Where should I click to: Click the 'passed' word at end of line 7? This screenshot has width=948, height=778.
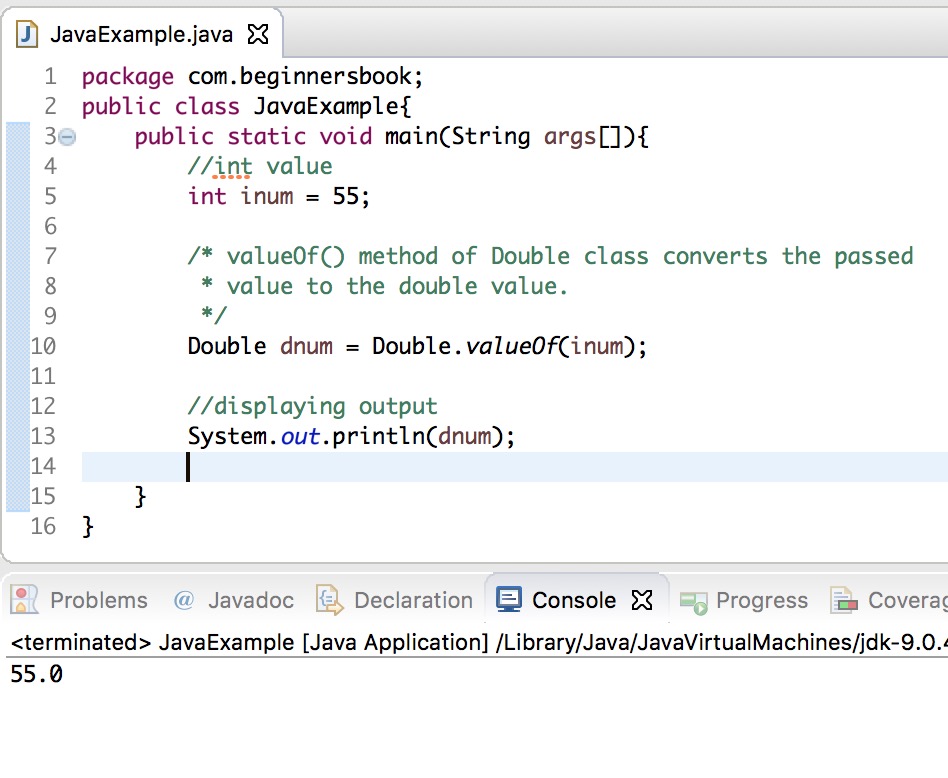(x=874, y=257)
